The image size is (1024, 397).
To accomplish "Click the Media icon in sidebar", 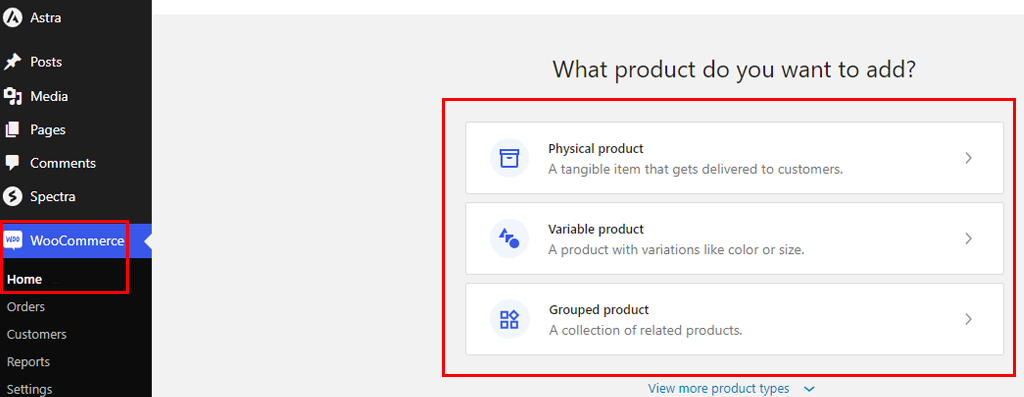I will click(12, 97).
